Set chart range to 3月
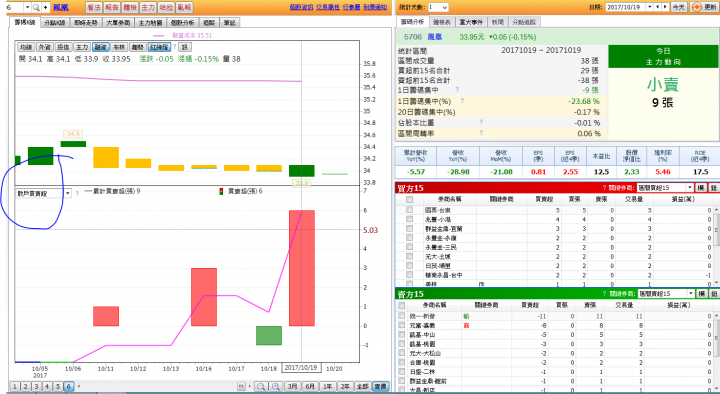720x394 pixels. coord(292,386)
